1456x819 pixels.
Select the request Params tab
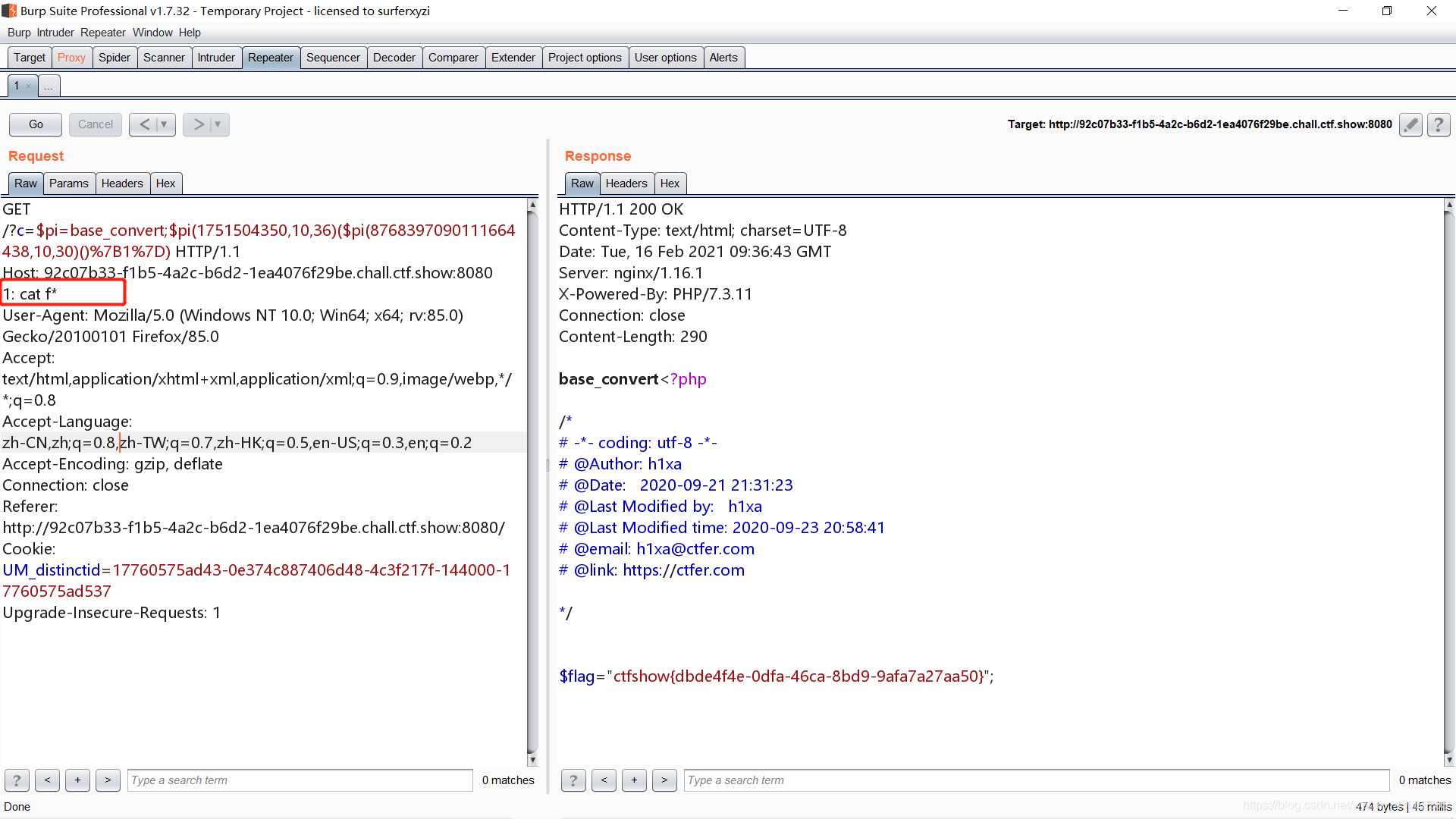pyautogui.click(x=69, y=184)
